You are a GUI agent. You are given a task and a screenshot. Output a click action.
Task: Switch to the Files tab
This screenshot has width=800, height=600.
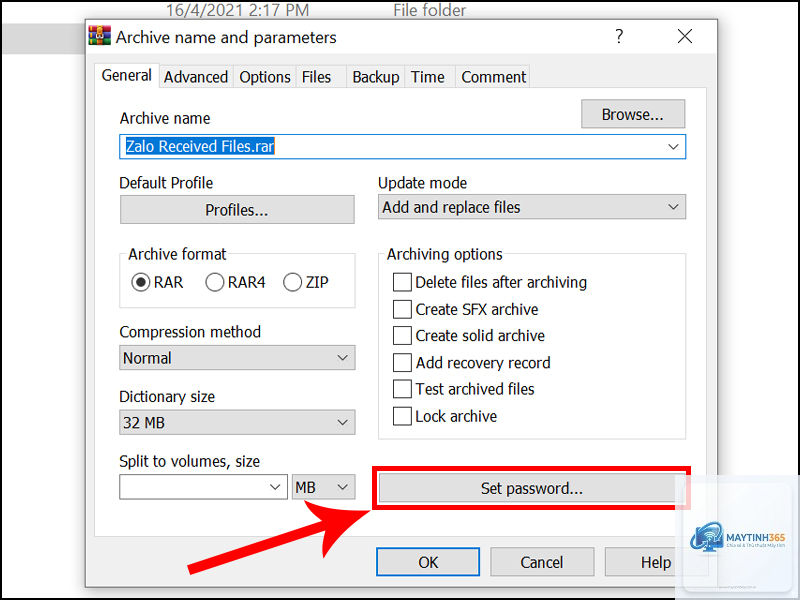click(x=316, y=77)
